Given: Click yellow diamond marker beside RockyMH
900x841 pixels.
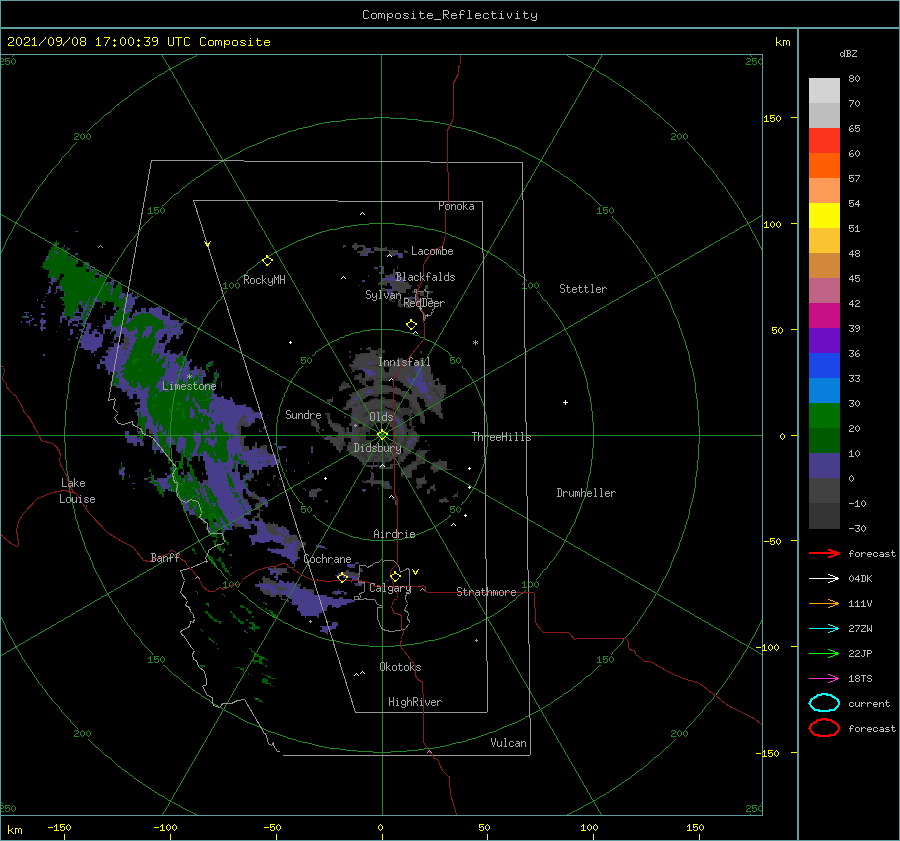Looking at the screenshot, I should point(267,261).
